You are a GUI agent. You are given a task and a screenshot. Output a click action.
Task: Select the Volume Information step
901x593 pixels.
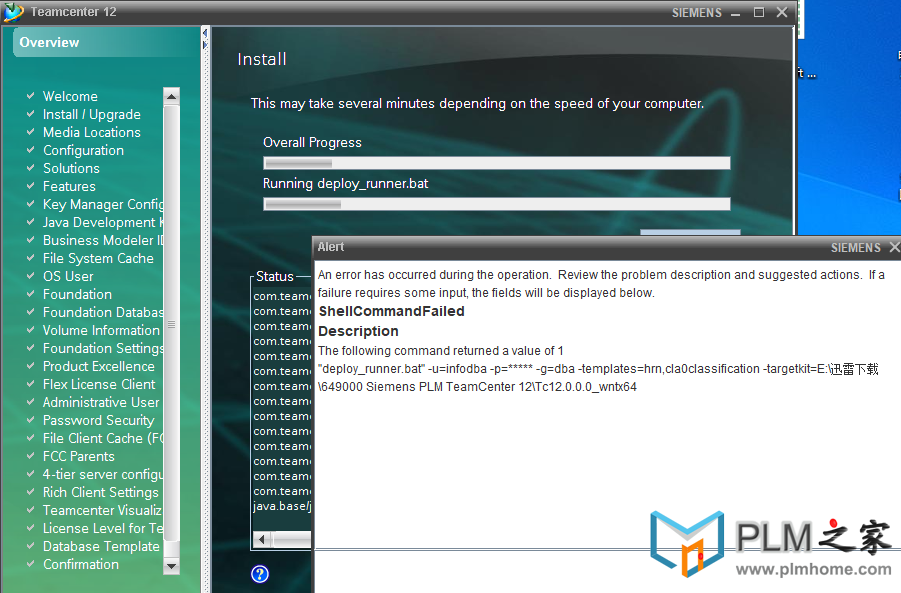pyautogui.click(x=101, y=330)
